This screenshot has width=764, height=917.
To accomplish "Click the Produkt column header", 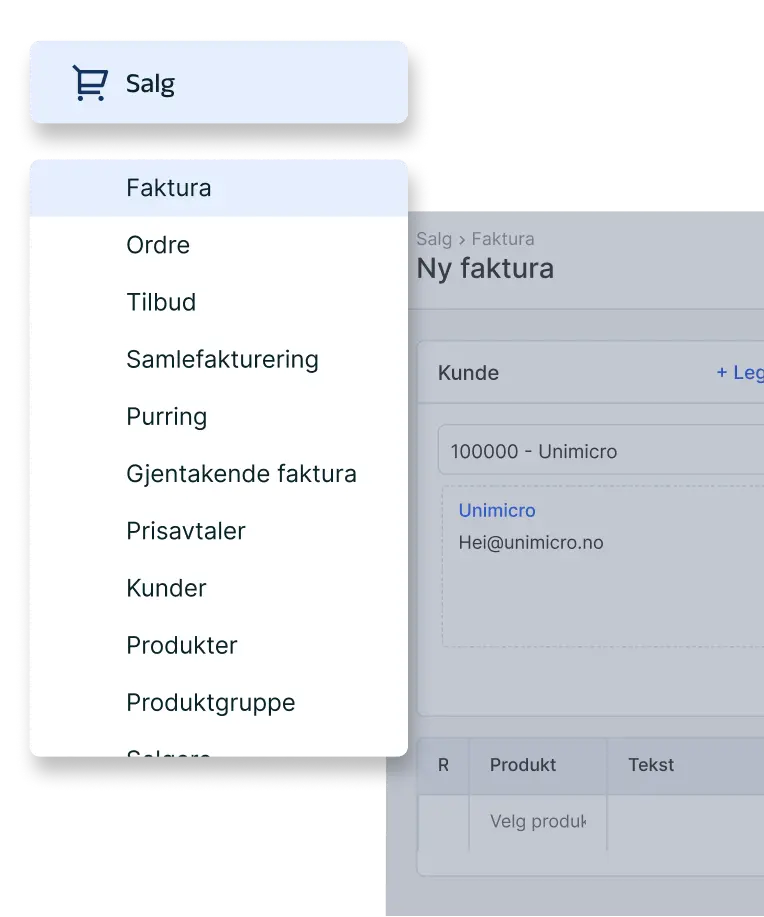I will [523, 765].
